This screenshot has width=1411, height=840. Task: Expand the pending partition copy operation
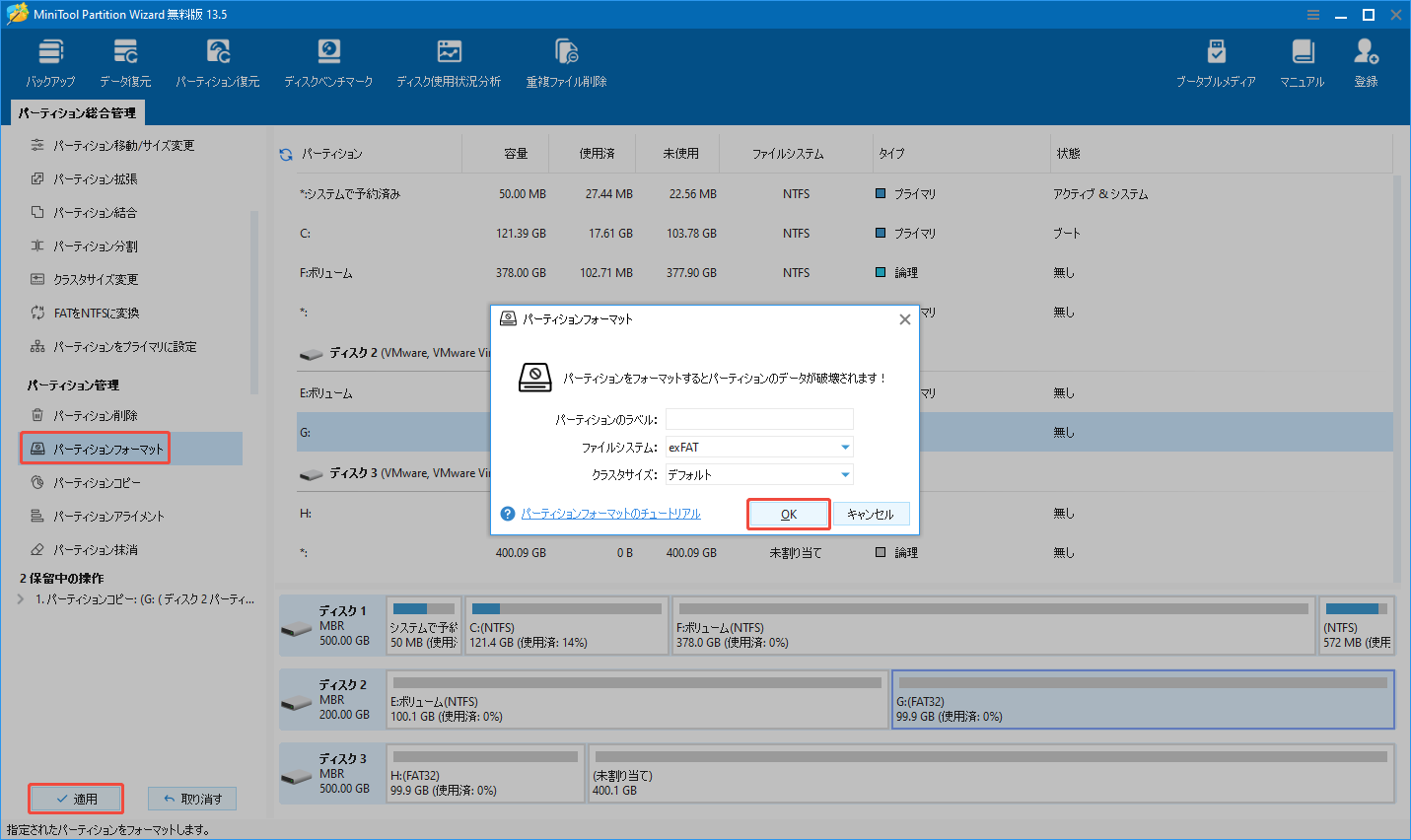tap(20, 598)
